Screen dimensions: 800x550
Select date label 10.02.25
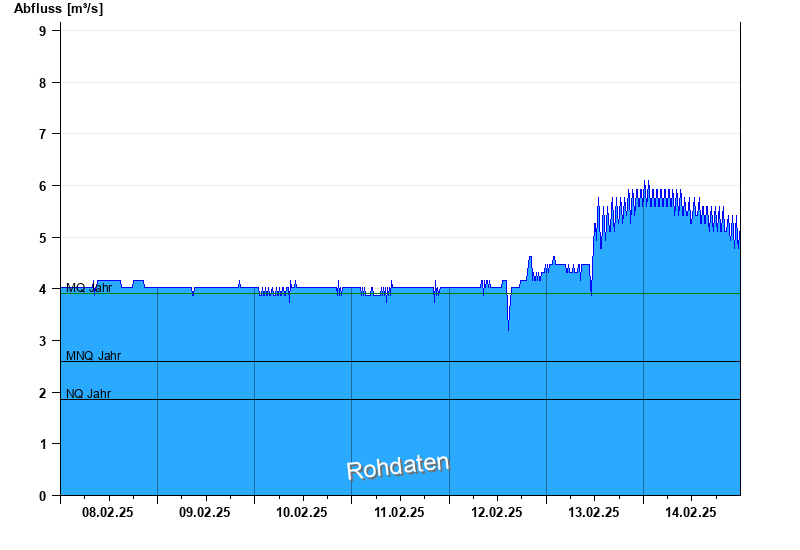pyautogui.click(x=302, y=512)
